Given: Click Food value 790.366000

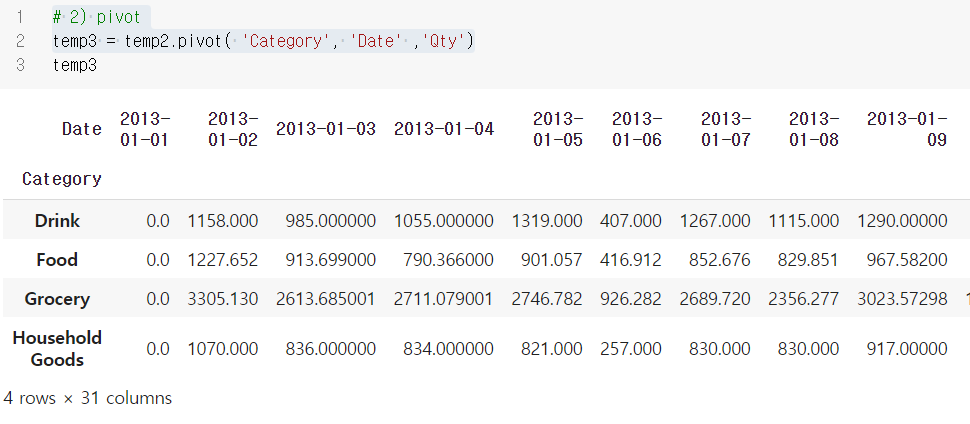Looking at the screenshot, I should [449, 260].
